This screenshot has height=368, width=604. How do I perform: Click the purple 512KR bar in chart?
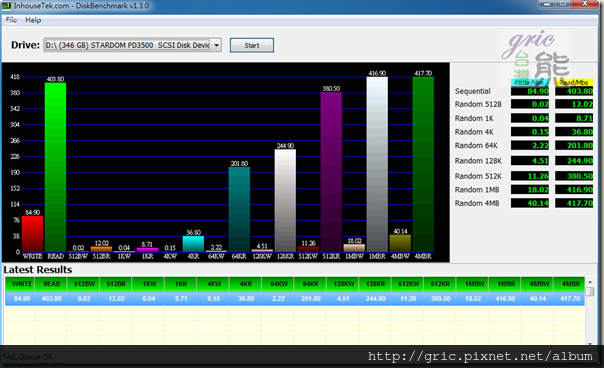331,172
